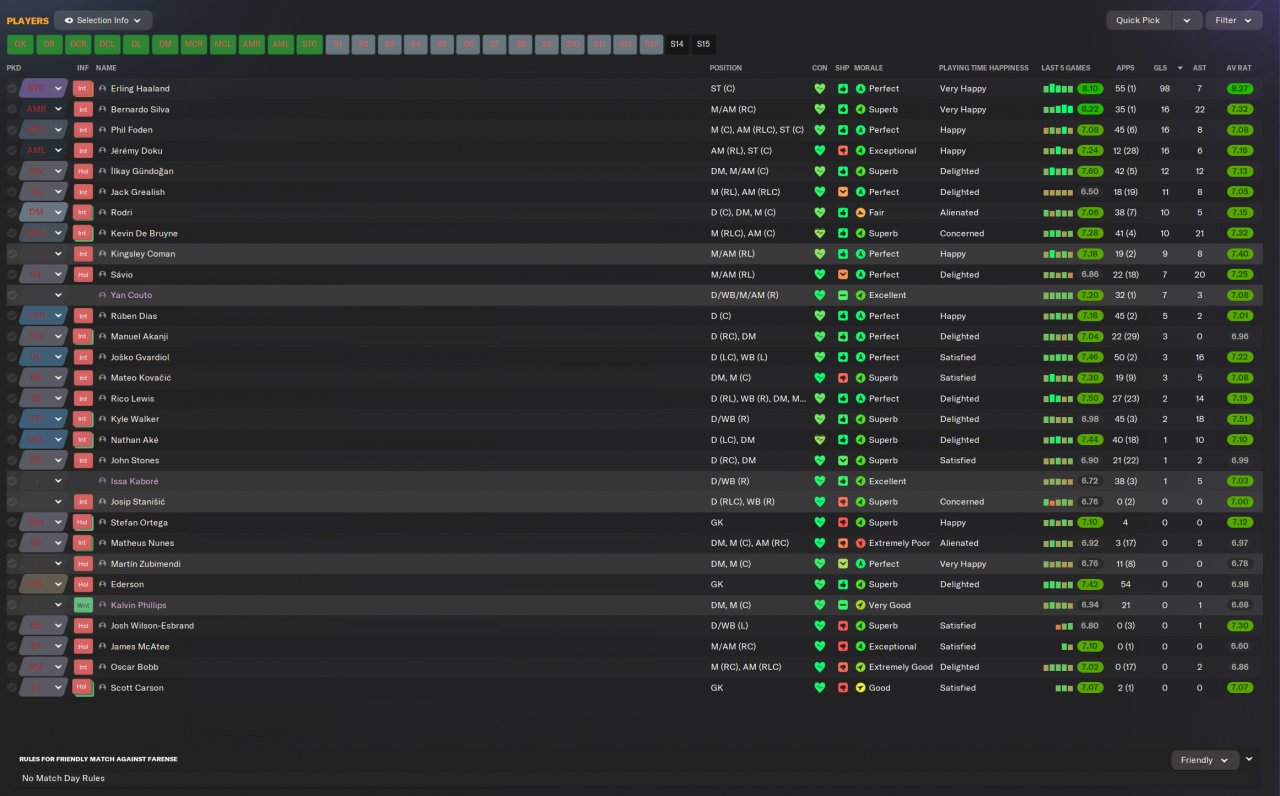
Task: Click the Hol status badge beside Ederson
Action: pyautogui.click(x=83, y=584)
